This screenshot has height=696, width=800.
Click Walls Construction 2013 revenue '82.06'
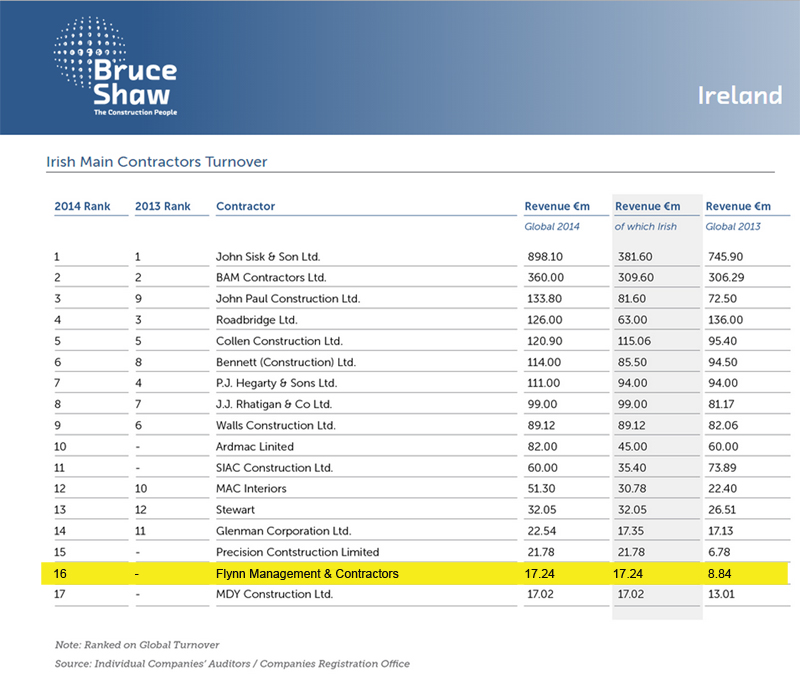point(723,426)
